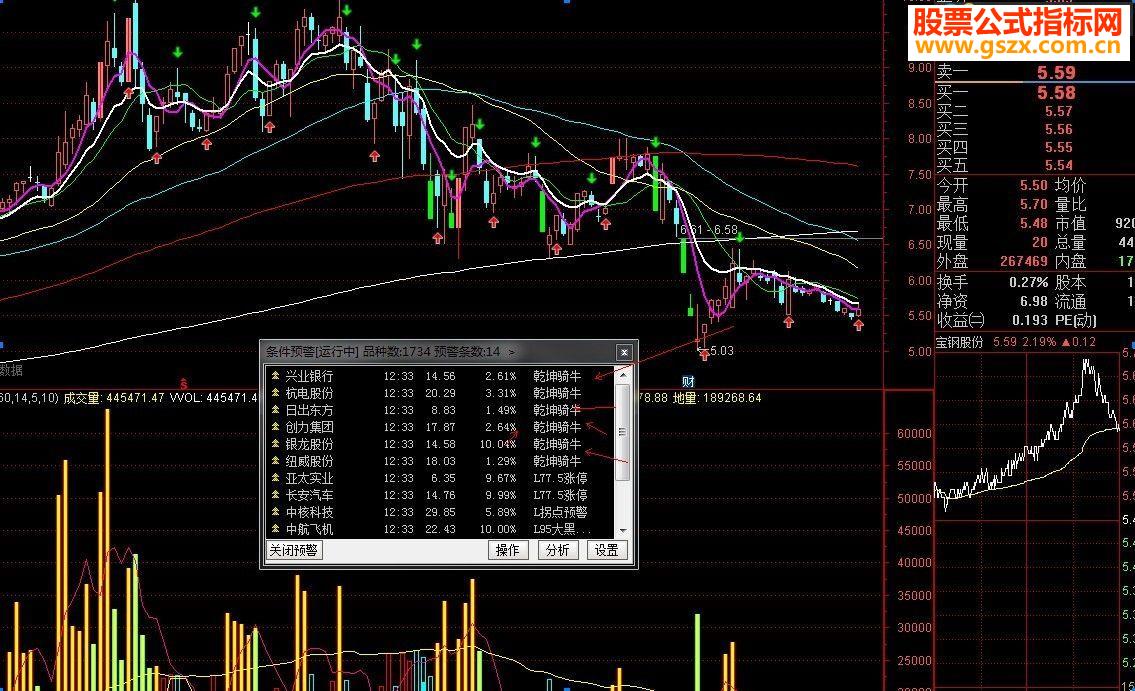Select the 9.99% change of 长安汽车
1135x691 pixels.
click(x=500, y=495)
